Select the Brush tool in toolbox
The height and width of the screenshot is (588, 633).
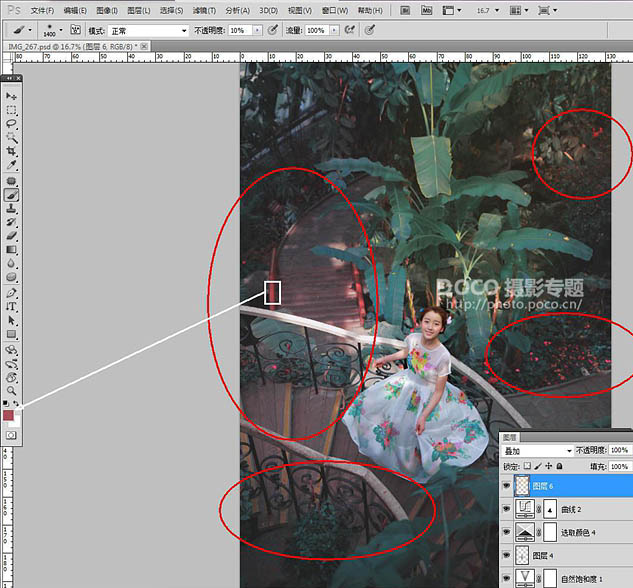11,195
